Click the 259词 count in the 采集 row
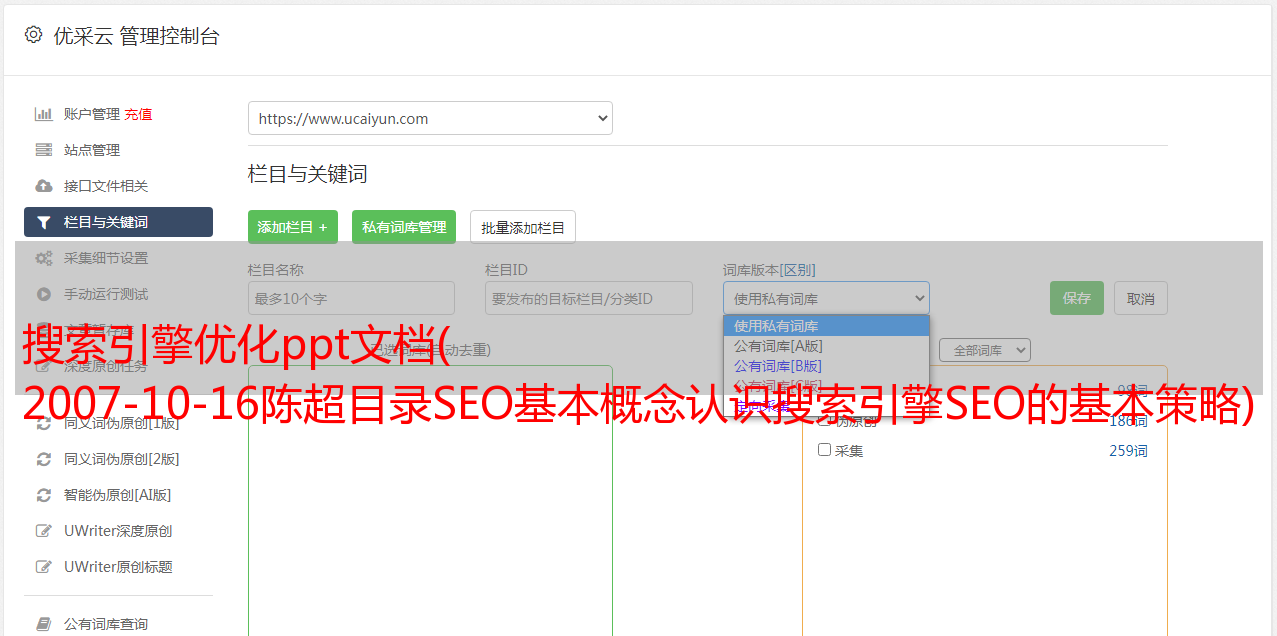The image size is (1277, 636). click(1128, 451)
